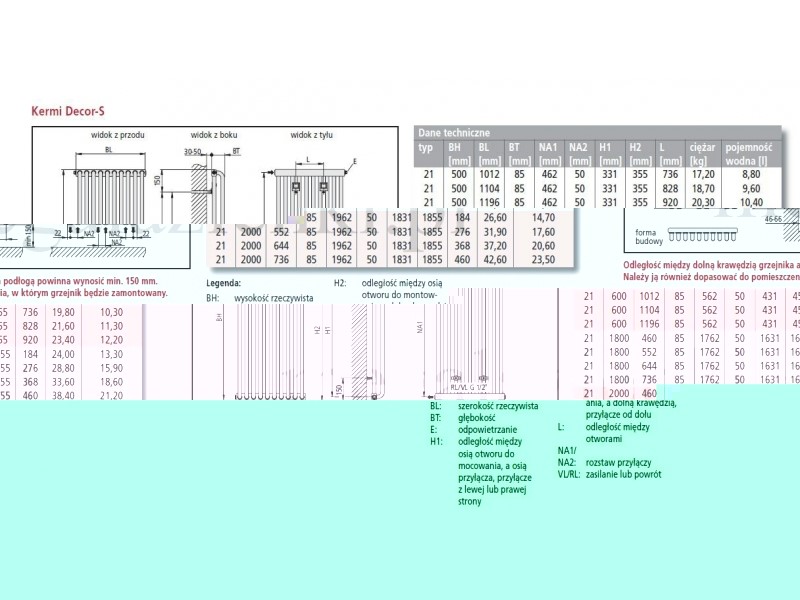Screen dimensions: 800x600
Task: Click the water capacity value 10,40
Action: [x=751, y=201]
